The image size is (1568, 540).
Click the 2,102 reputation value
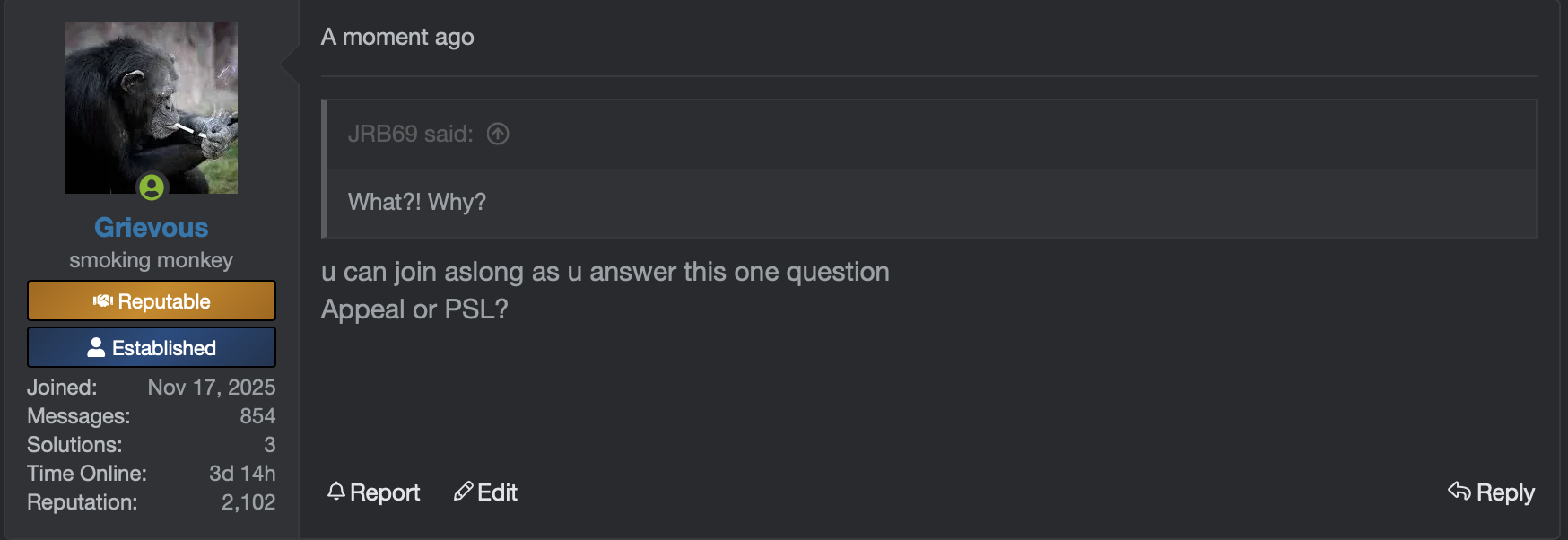(248, 502)
